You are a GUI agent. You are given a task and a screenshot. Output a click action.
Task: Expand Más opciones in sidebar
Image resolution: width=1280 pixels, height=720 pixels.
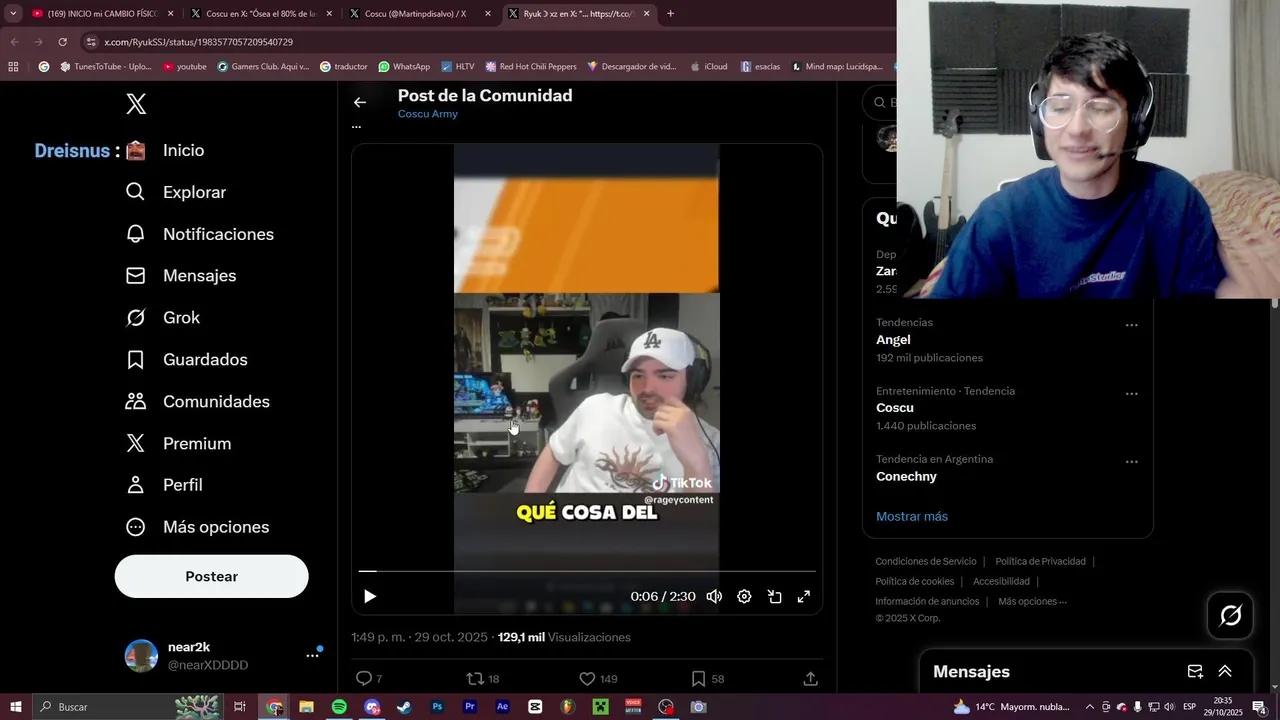coord(197,527)
